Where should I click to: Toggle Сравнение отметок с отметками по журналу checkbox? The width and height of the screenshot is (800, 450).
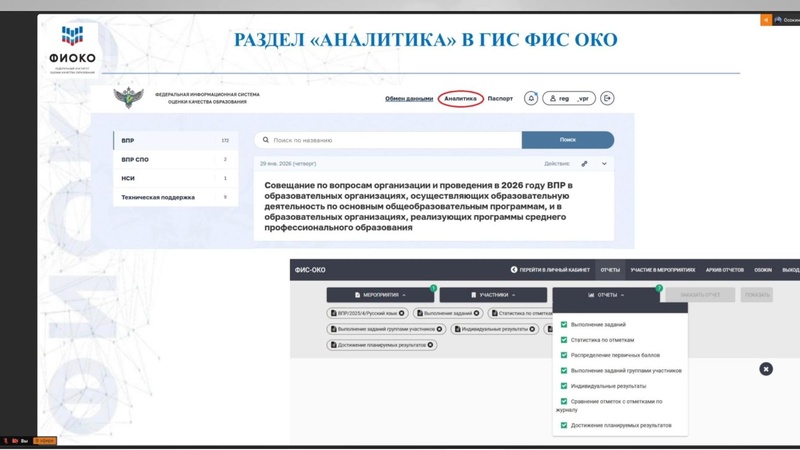564,402
